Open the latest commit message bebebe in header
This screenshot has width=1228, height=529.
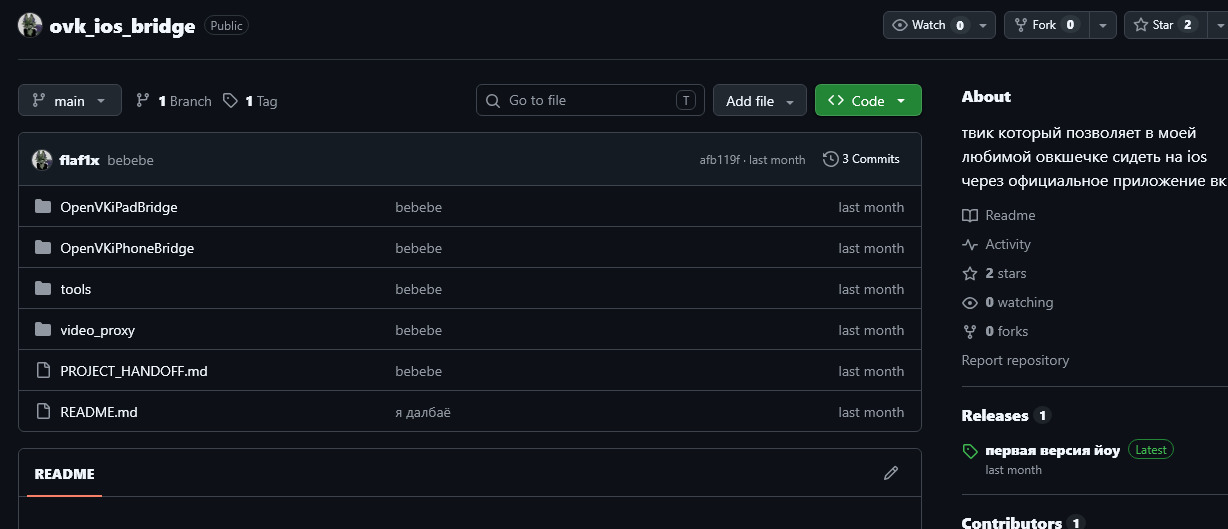click(130, 160)
